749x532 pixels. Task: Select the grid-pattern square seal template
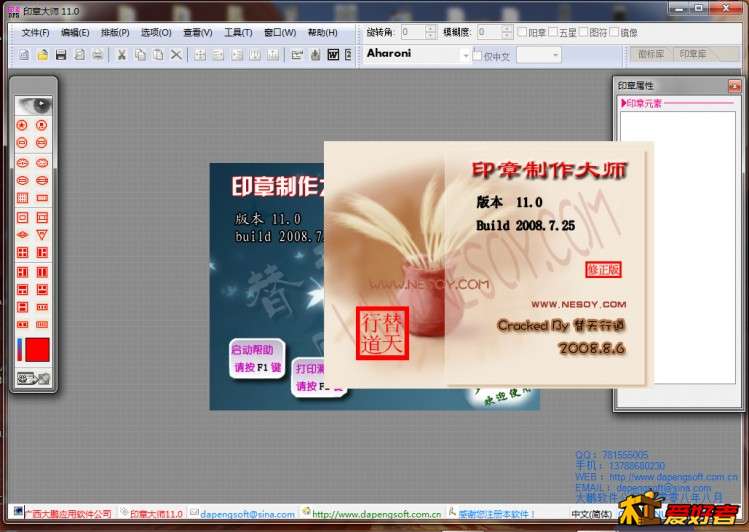pyautogui.click(x=22, y=198)
